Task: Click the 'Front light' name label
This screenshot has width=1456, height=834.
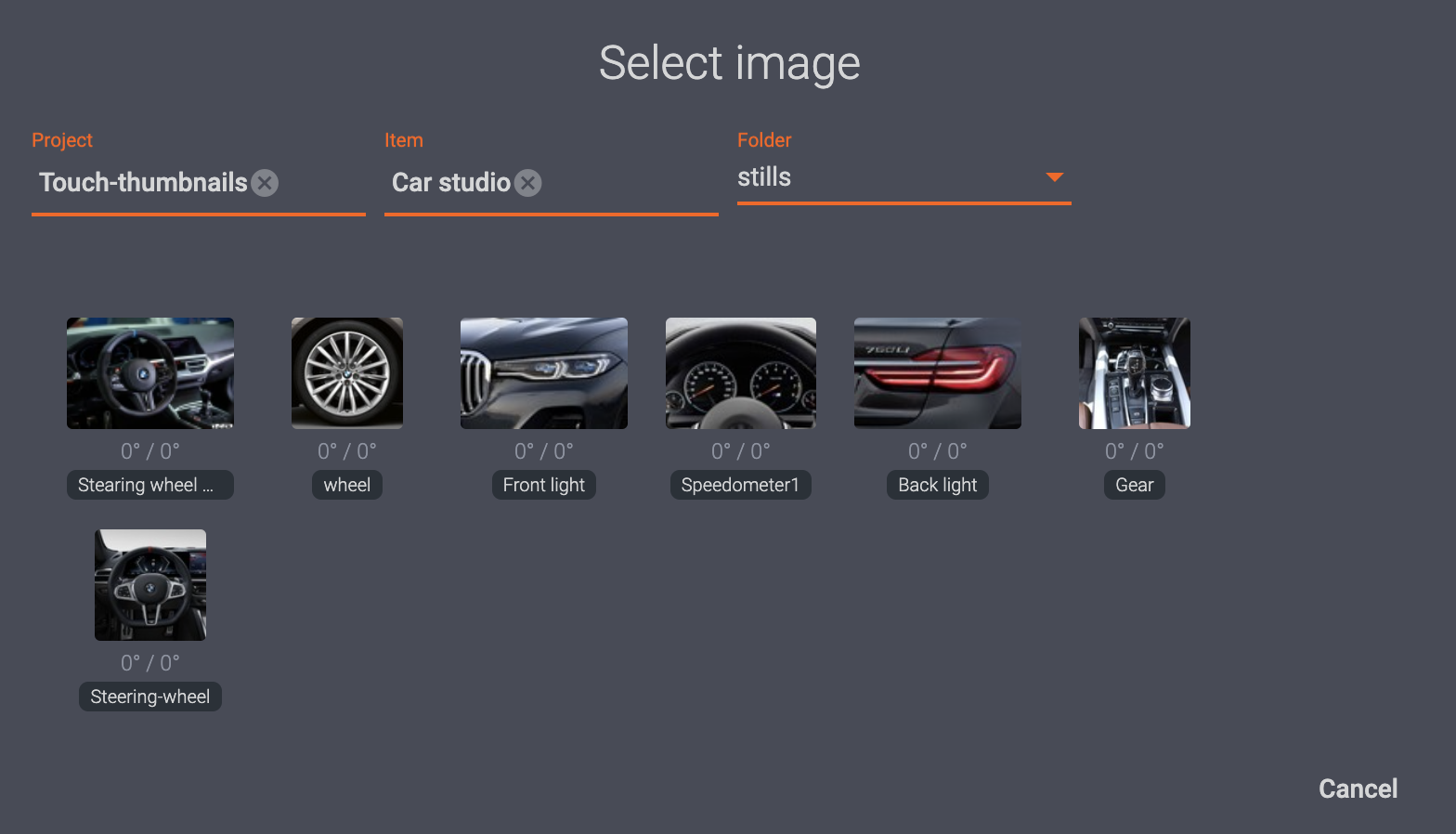Action: pos(544,485)
